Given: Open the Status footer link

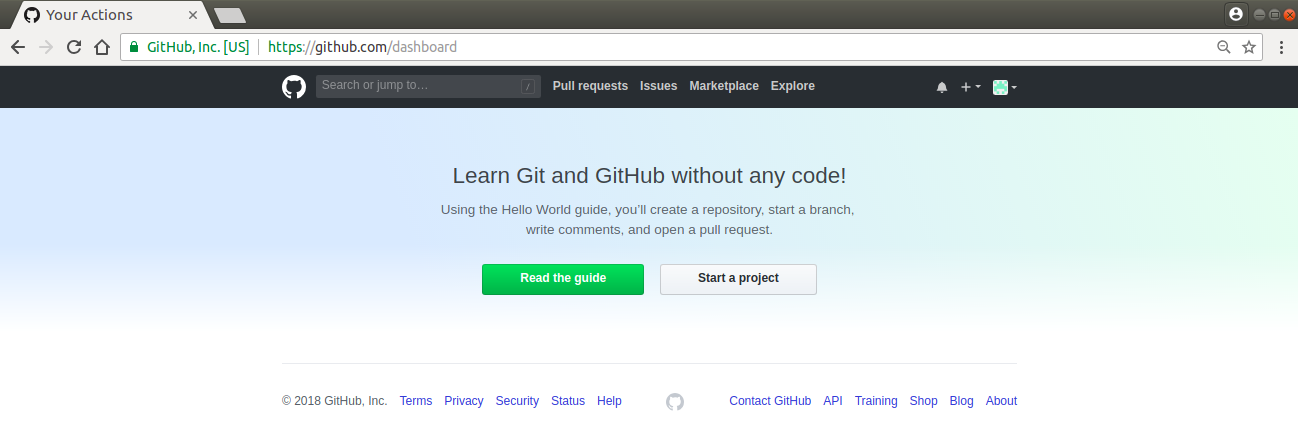Looking at the screenshot, I should tap(568, 401).
